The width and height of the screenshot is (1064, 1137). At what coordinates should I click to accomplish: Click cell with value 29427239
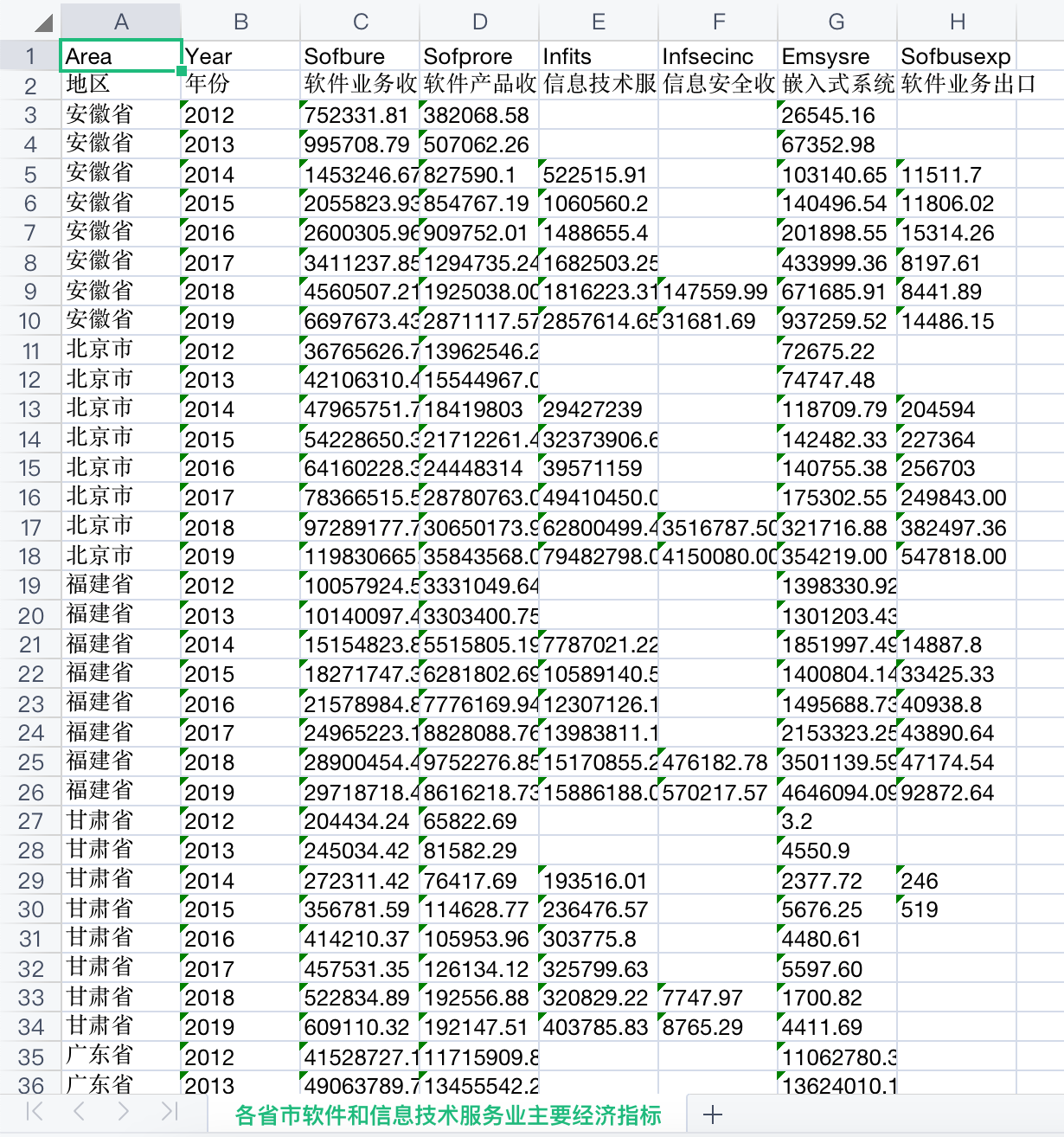tap(599, 409)
